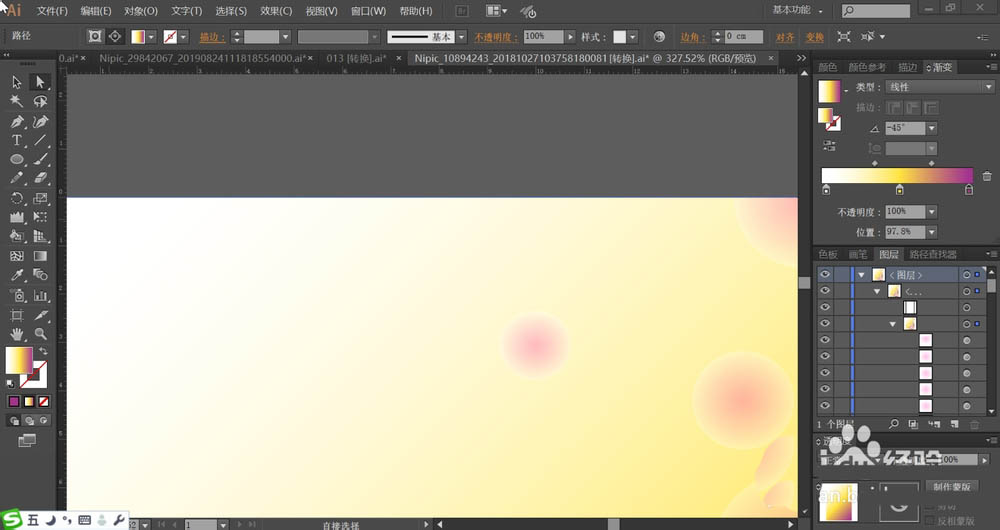Switch to the 路径查找器 panel tab

[x=933, y=254]
